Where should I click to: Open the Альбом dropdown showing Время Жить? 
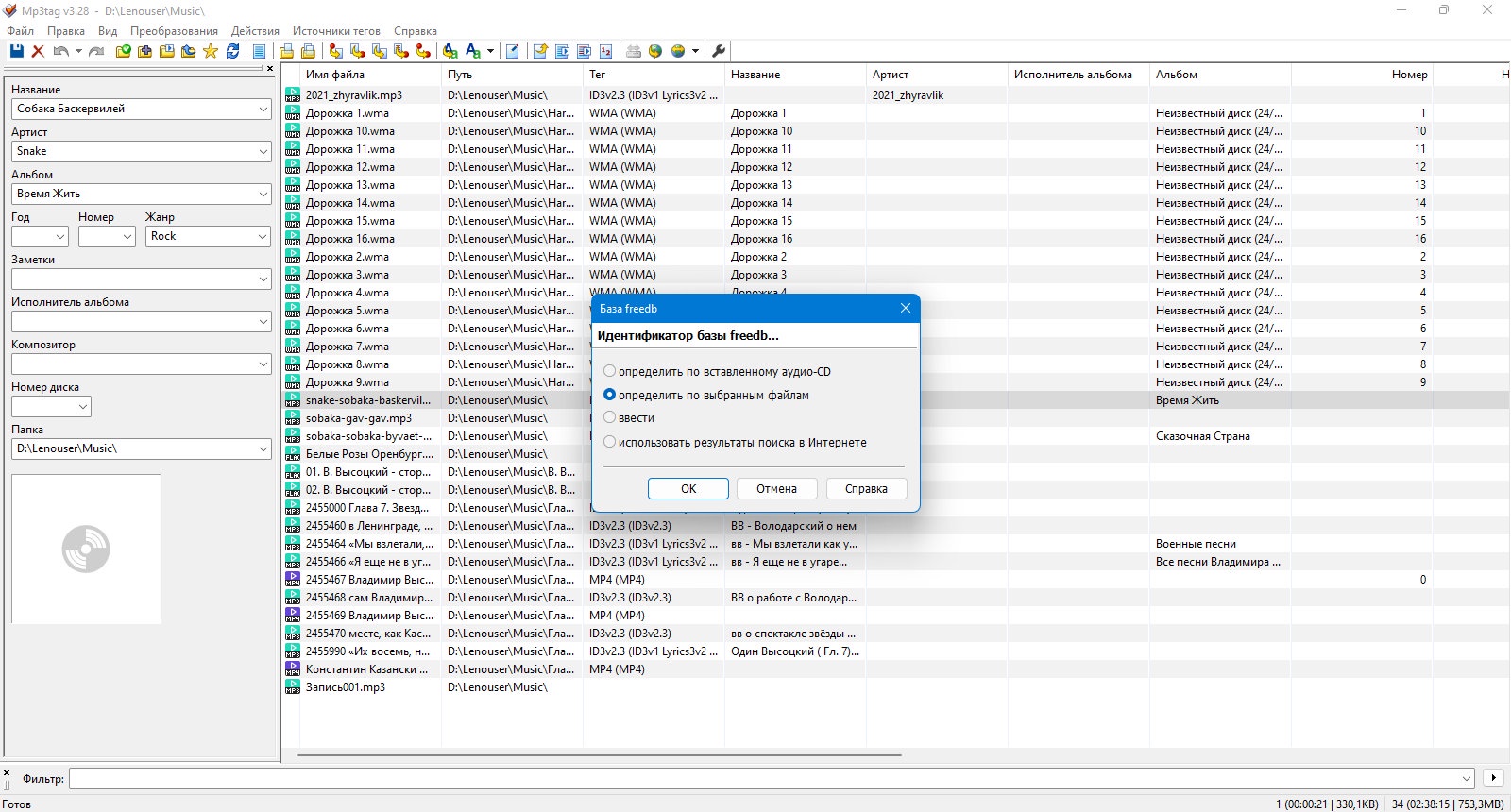click(x=263, y=194)
